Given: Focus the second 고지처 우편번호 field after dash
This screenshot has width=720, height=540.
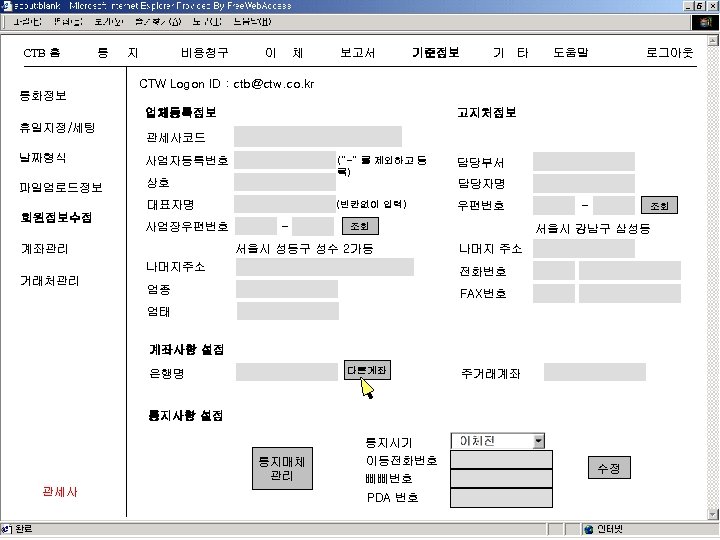Looking at the screenshot, I should (614, 206).
